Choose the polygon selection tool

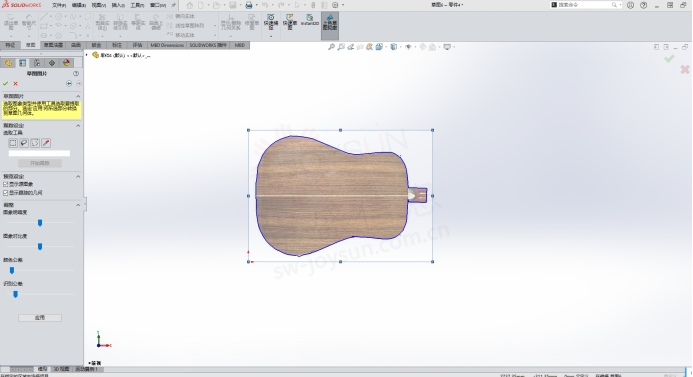(x=35, y=143)
